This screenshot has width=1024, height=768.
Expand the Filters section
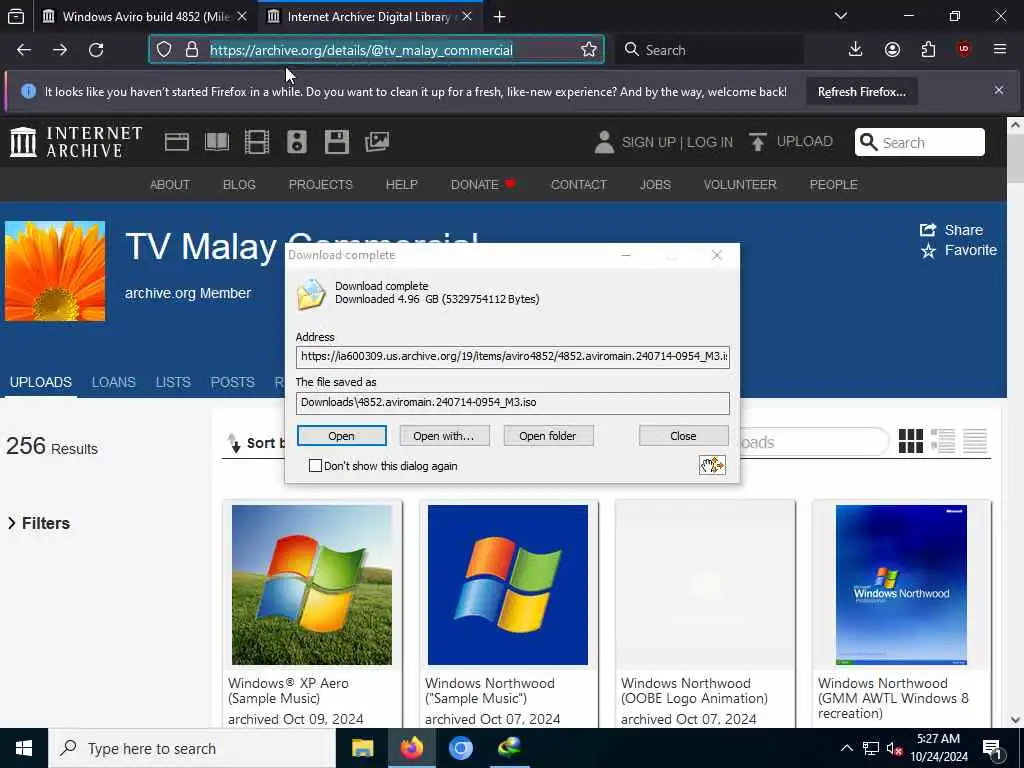tap(39, 523)
